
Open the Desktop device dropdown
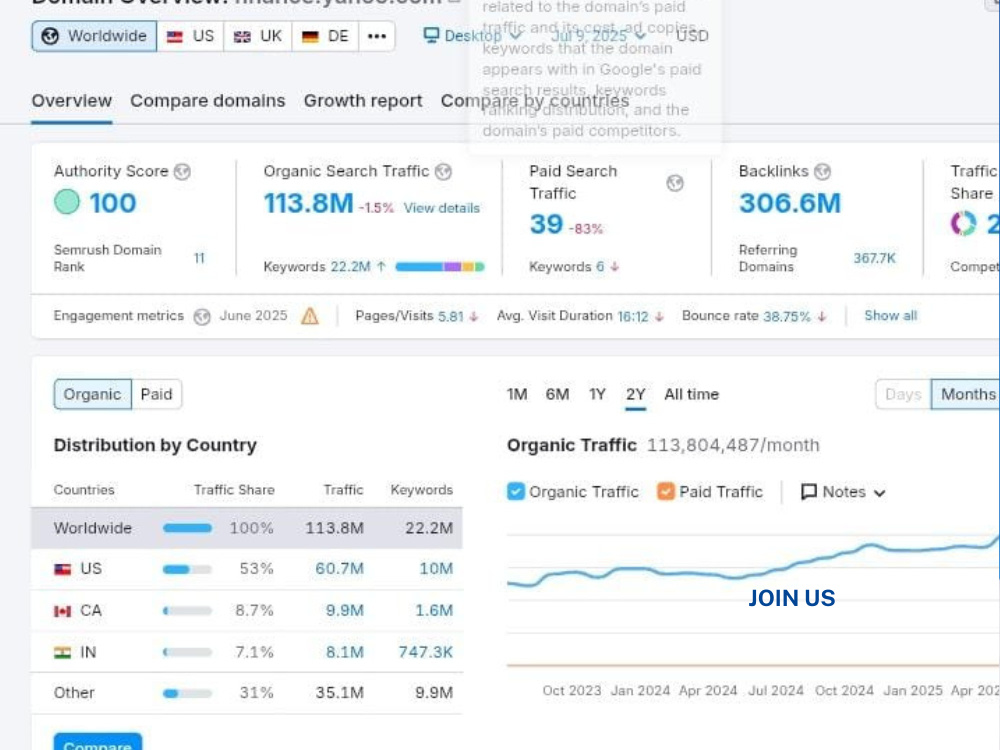tap(473, 36)
